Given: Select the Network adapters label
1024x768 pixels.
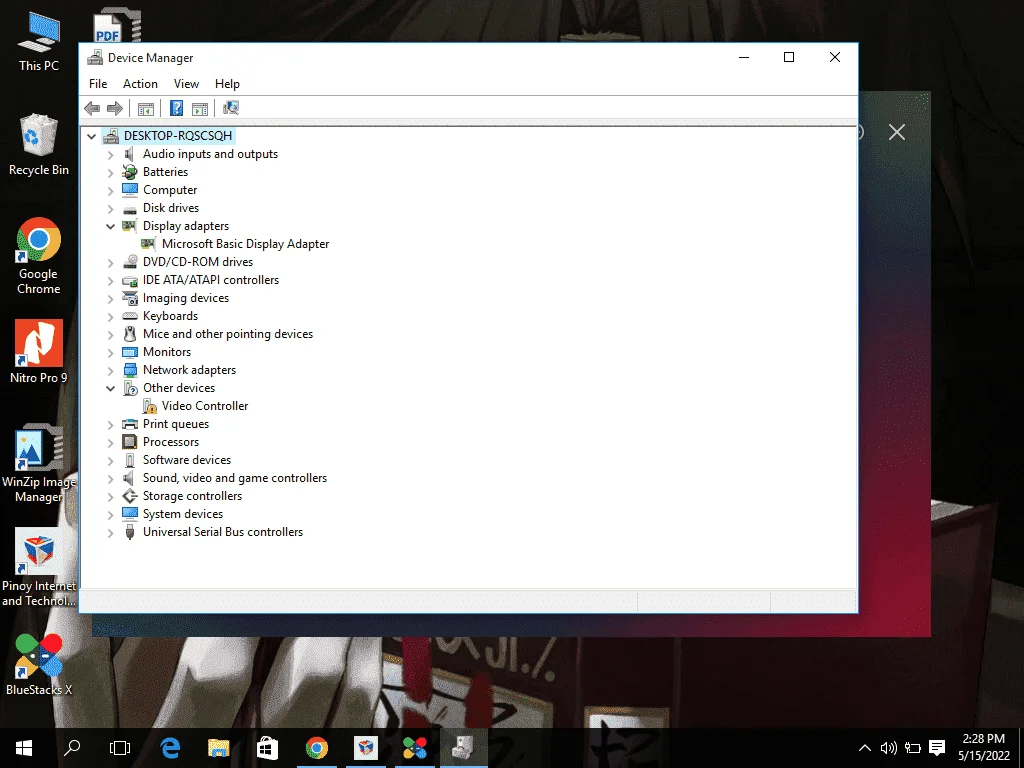Looking at the screenshot, I should (189, 370).
